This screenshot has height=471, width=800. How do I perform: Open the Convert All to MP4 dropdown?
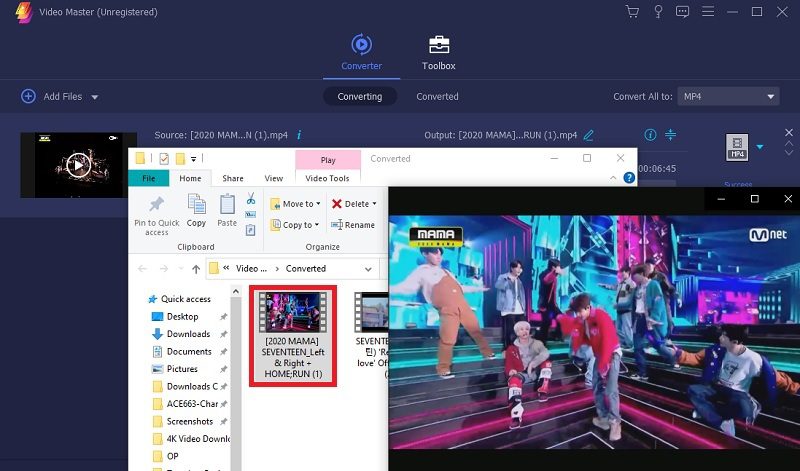pos(728,96)
